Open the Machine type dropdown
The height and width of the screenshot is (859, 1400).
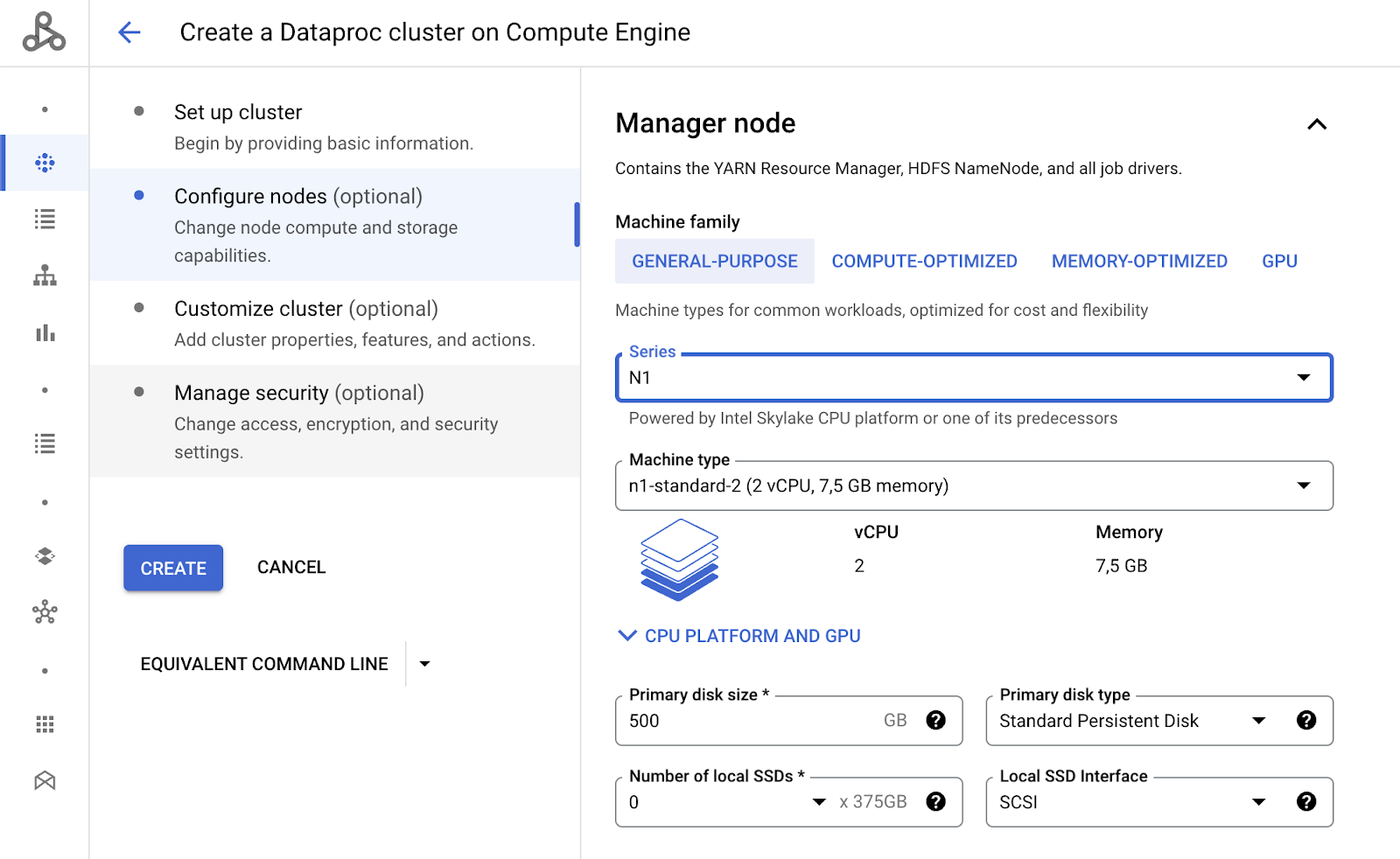click(973, 485)
